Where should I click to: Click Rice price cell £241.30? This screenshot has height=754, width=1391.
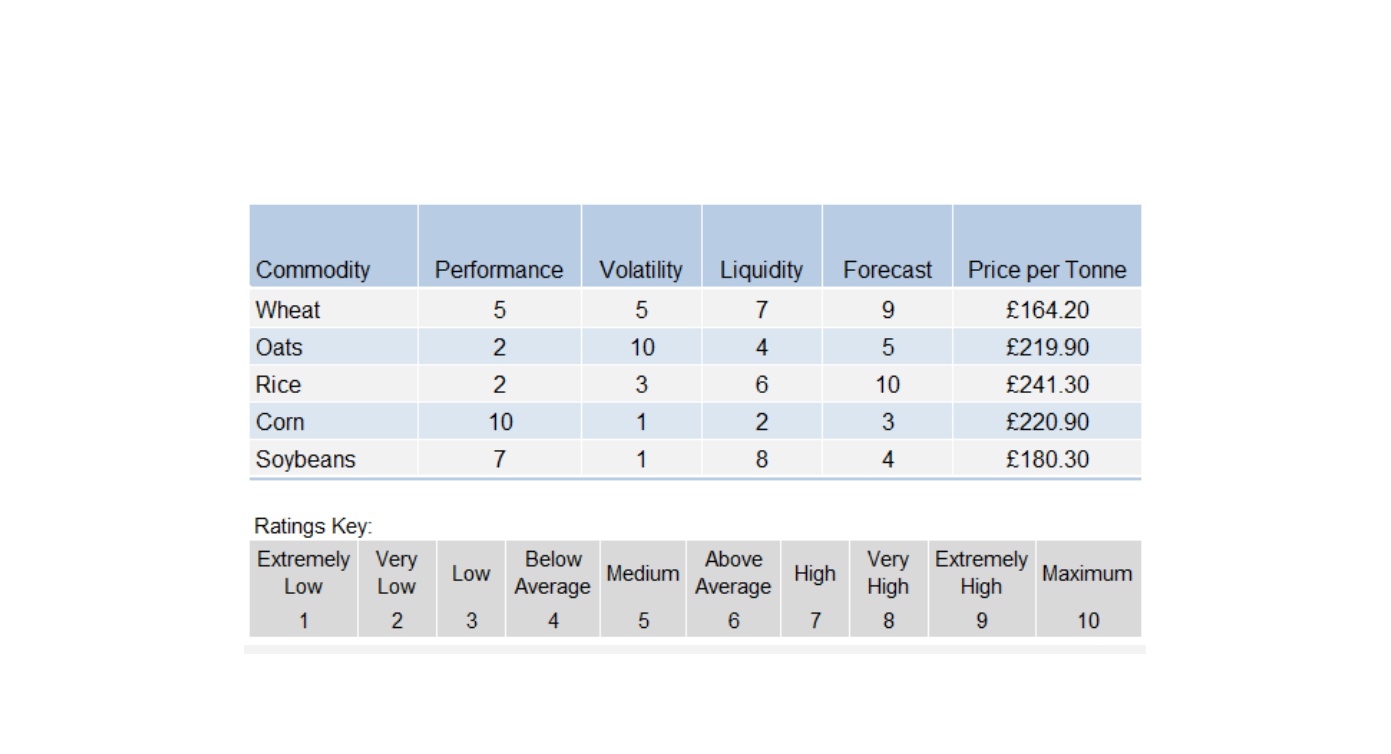pyautogui.click(x=1047, y=385)
